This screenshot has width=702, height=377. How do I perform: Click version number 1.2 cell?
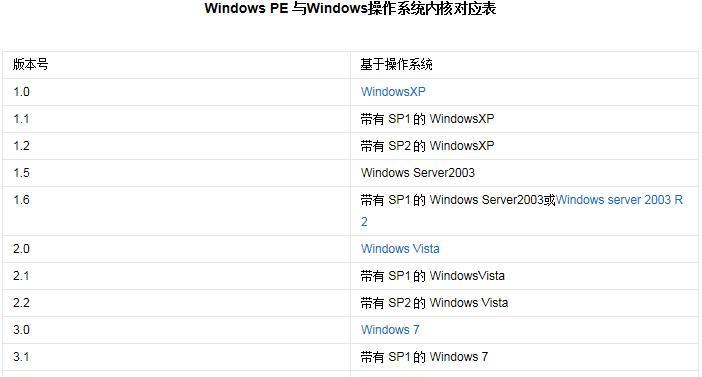[176, 146]
